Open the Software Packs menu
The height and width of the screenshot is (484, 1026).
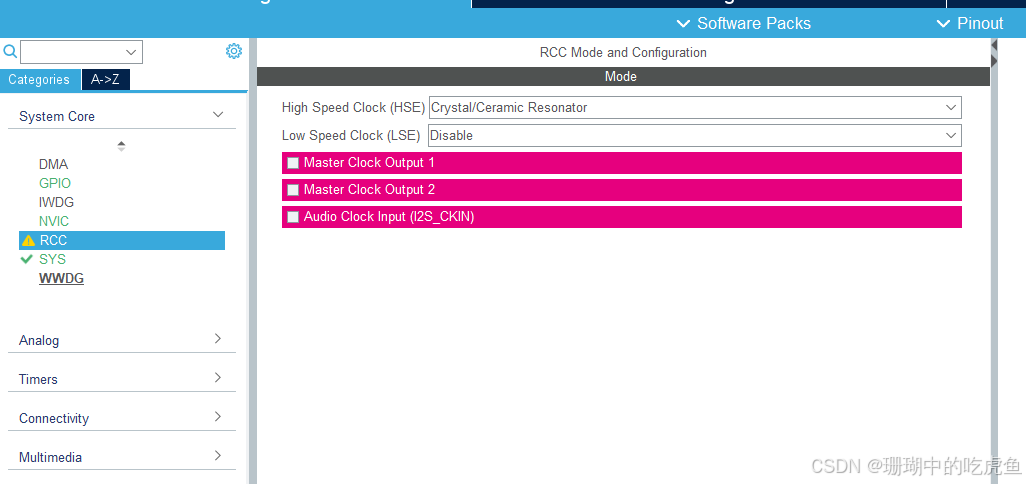click(744, 24)
